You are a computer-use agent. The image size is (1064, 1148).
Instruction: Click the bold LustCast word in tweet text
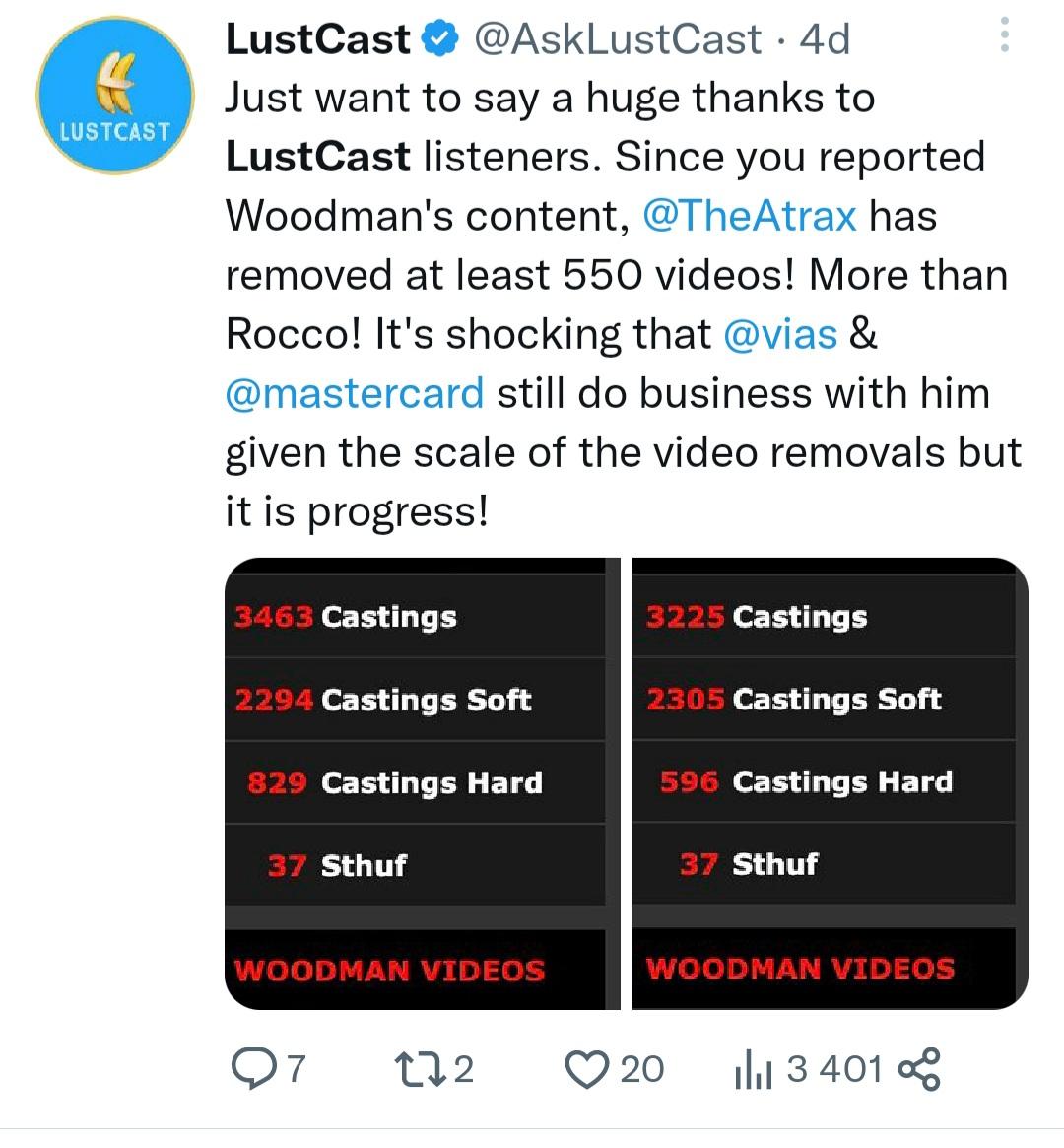317,157
